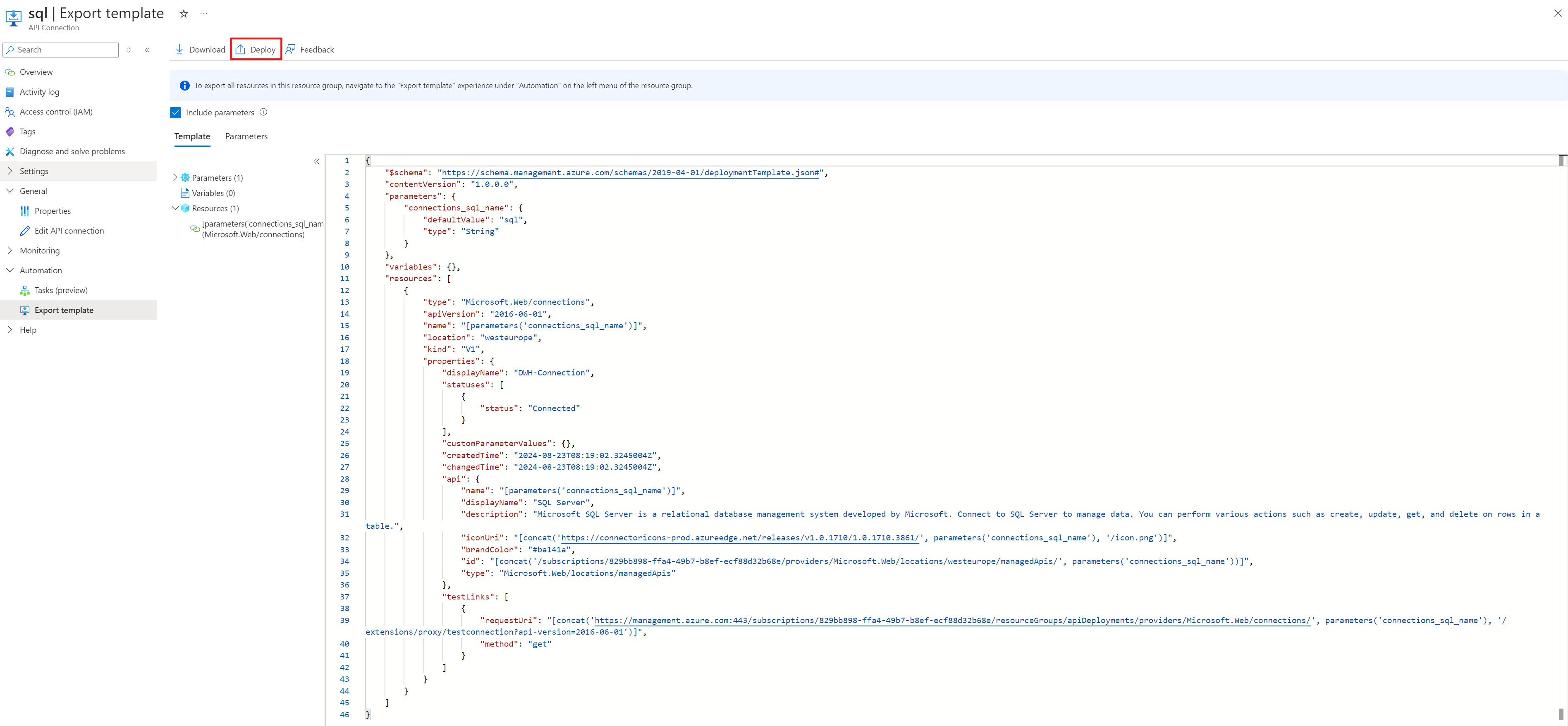The width and height of the screenshot is (1568, 726).
Task: Open Edit API connection
Action: pos(69,231)
